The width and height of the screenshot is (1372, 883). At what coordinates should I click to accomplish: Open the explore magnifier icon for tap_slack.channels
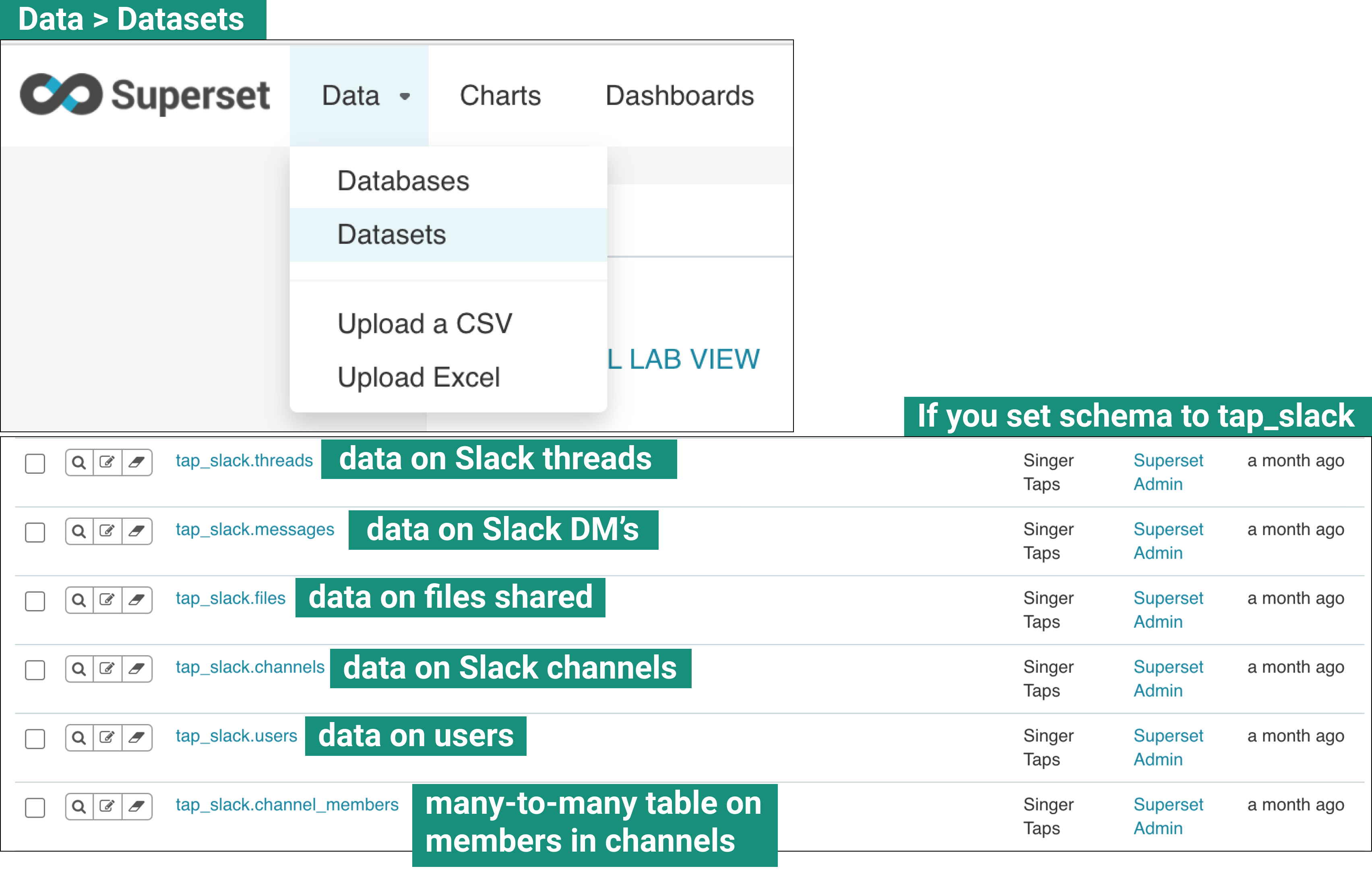(79, 668)
